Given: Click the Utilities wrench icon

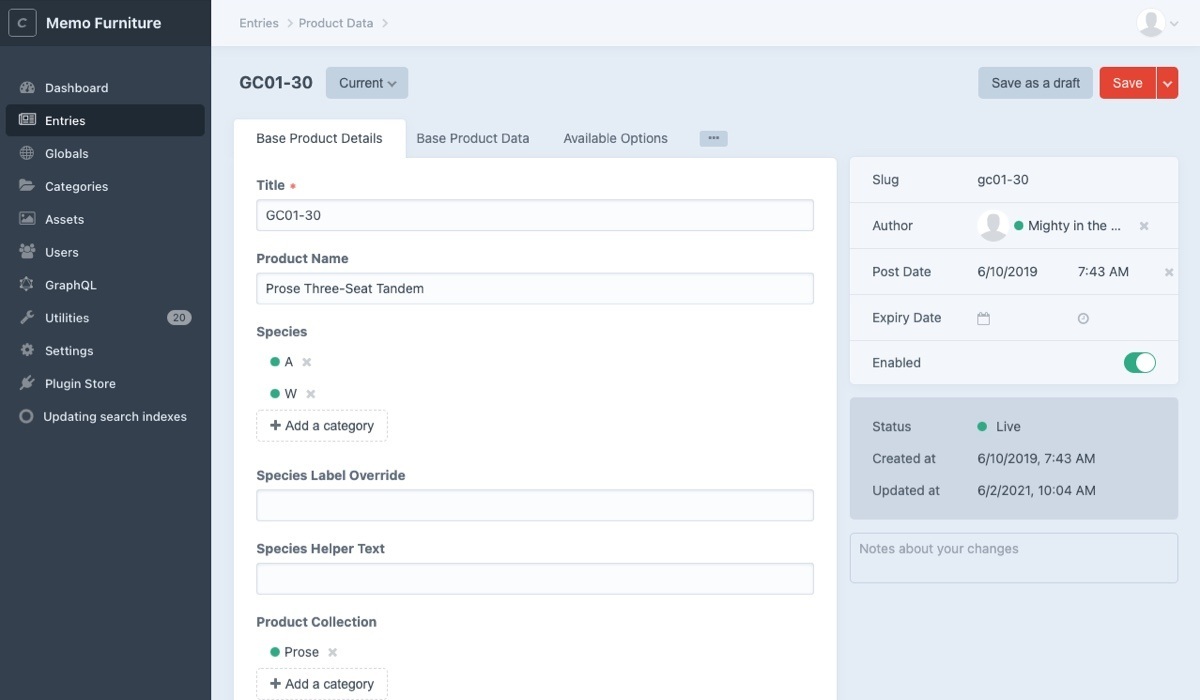Looking at the screenshot, I should (27, 318).
